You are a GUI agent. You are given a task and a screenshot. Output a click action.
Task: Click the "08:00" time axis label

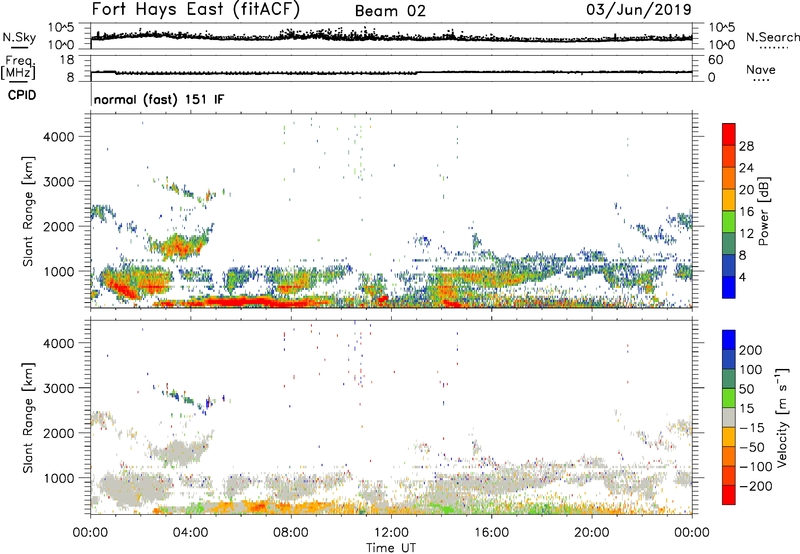click(x=291, y=533)
